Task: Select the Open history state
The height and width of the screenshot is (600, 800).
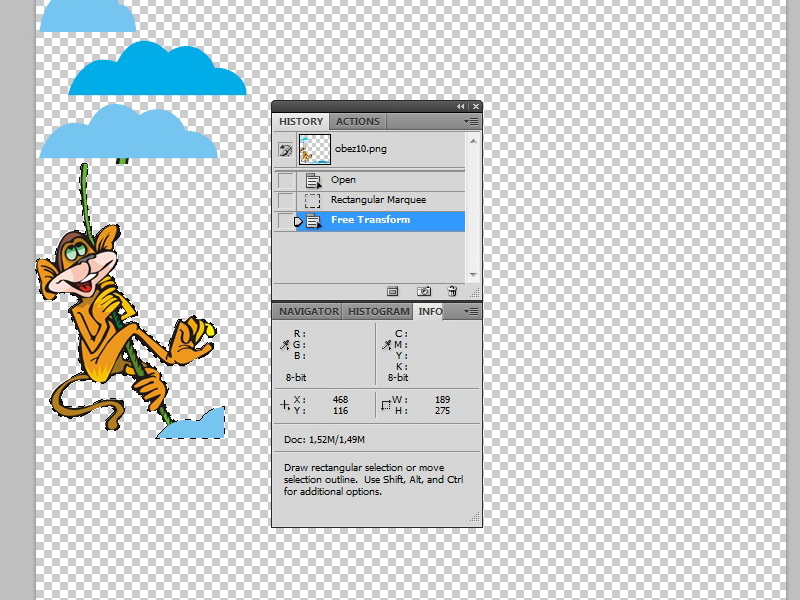Action: point(380,180)
